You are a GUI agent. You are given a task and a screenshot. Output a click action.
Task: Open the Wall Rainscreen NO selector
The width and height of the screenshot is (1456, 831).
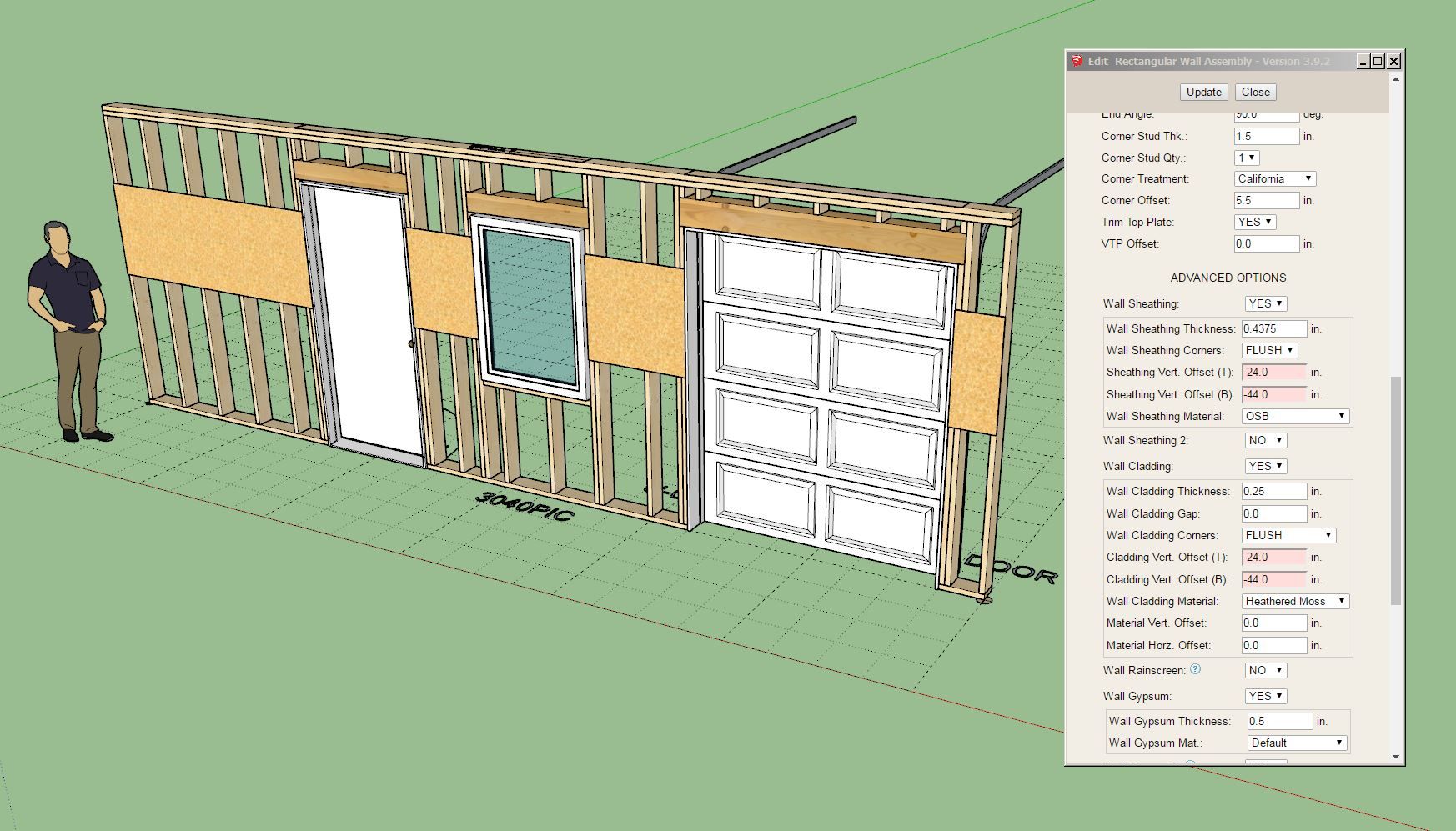click(x=1265, y=670)
